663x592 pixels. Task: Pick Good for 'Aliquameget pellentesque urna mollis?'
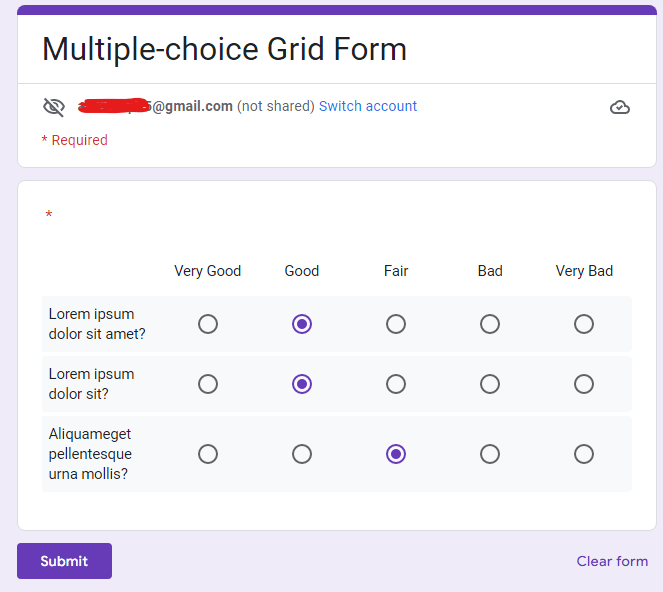click(x=301, y=454)
